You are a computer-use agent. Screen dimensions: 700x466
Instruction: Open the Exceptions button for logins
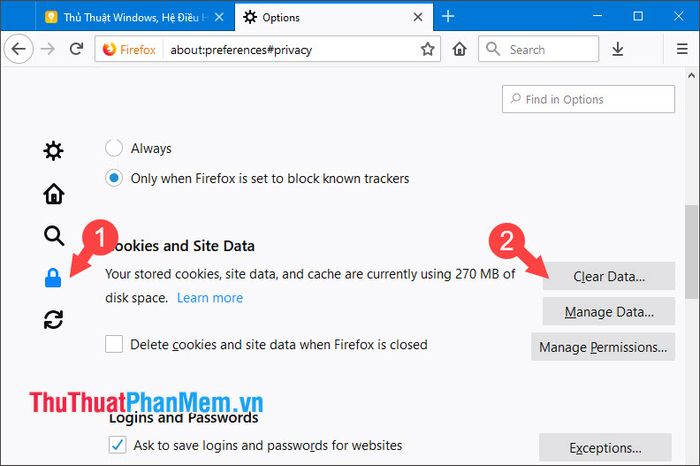click(x=605, y=447)
